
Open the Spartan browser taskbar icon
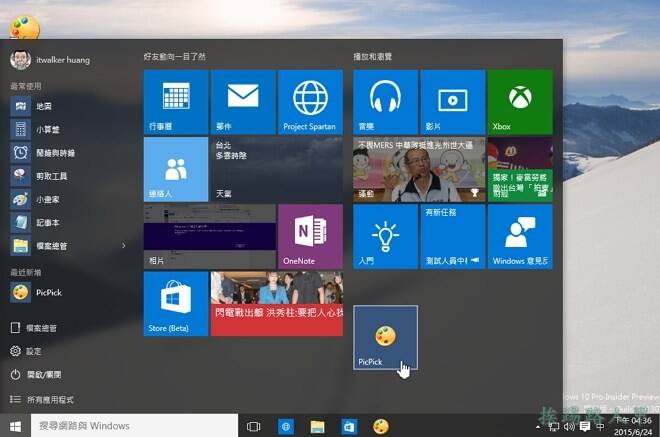(x=286, y=426)
